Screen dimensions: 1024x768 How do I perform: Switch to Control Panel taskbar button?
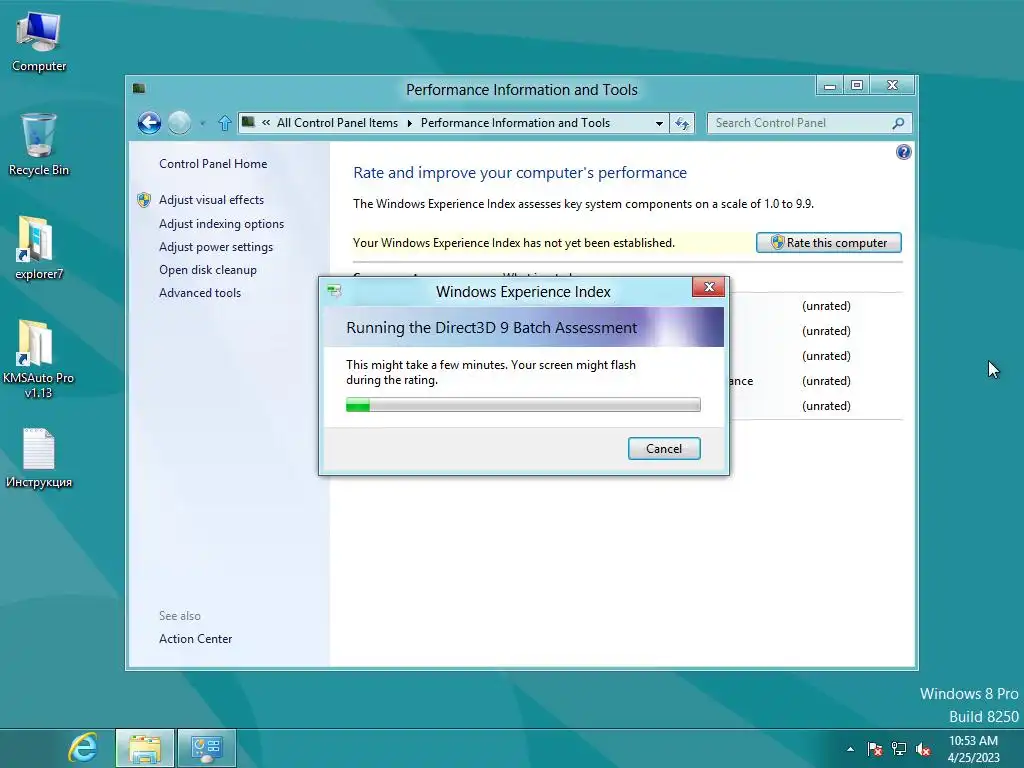point(206,748)
